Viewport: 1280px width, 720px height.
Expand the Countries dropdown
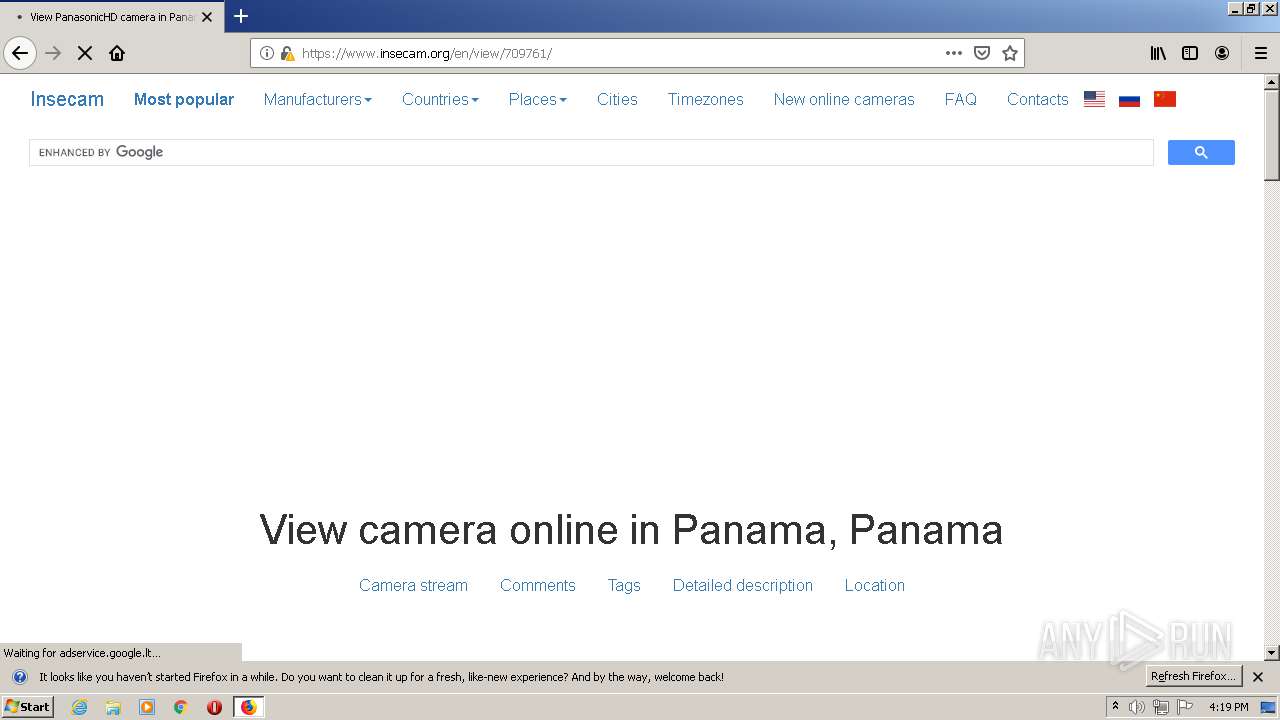tap(440, 99)
